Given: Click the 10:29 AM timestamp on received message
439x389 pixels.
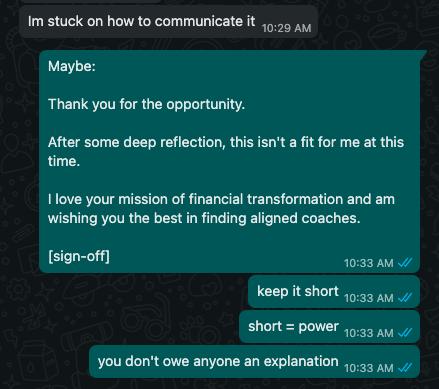Looking at the screenshot, I should click(x=286, y=28).
